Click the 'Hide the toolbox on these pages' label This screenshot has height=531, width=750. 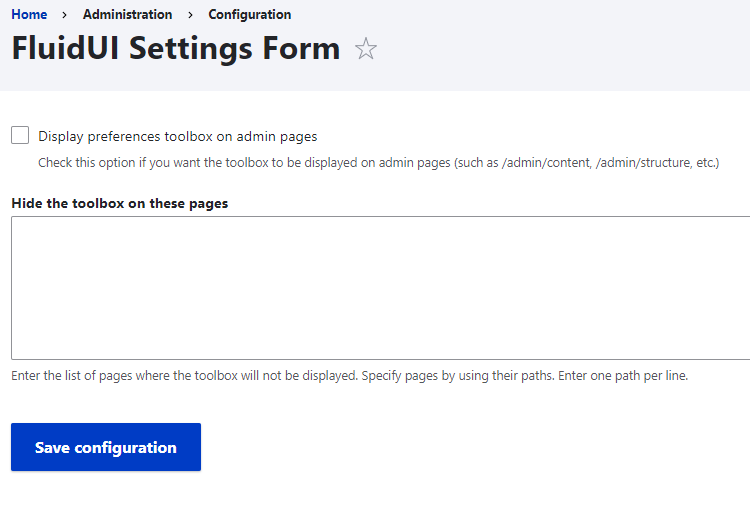(x=119, y=203)
